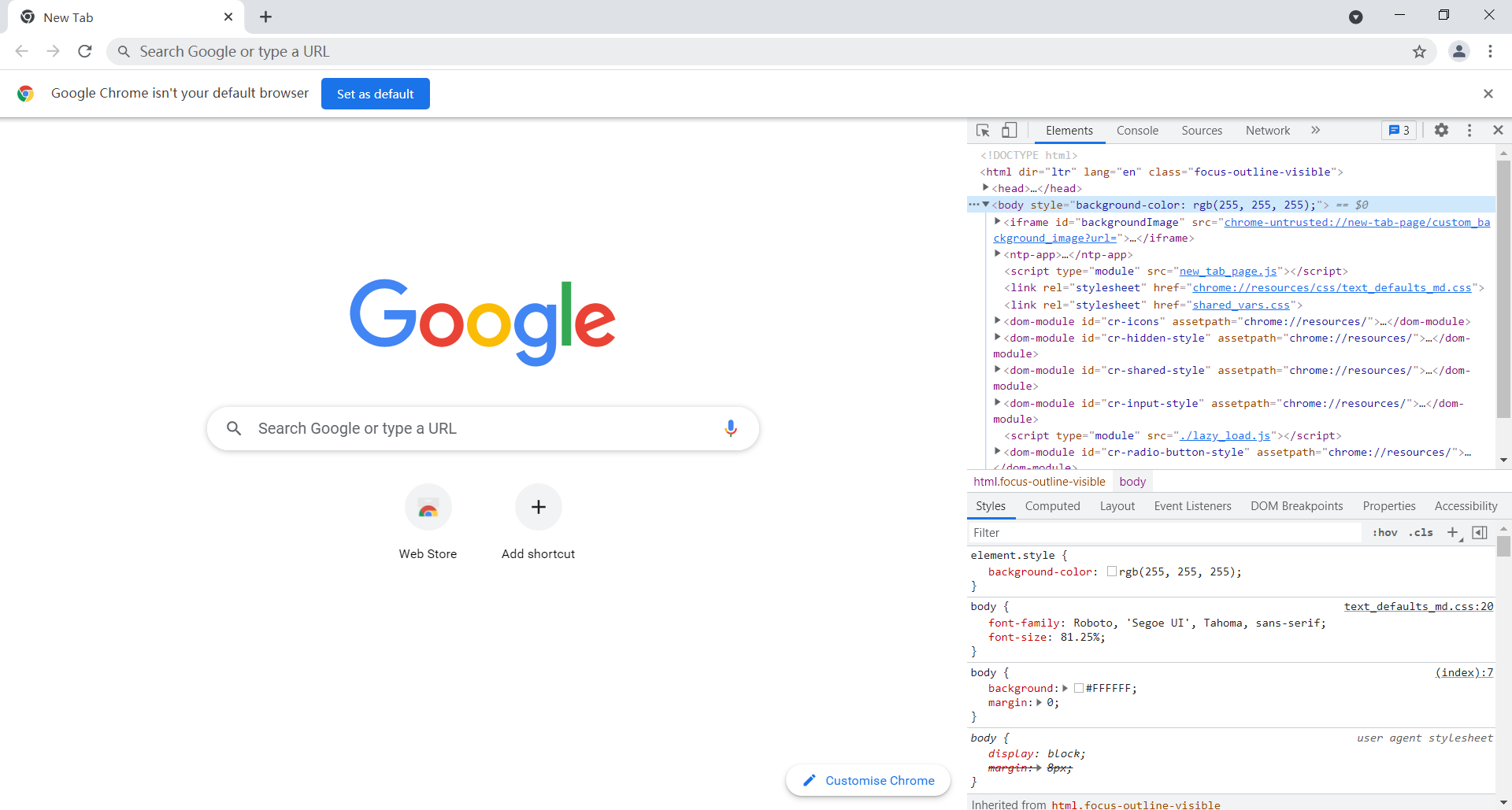
Task: Open the new_tab_page.js script link
Action: pos(1228,271)
